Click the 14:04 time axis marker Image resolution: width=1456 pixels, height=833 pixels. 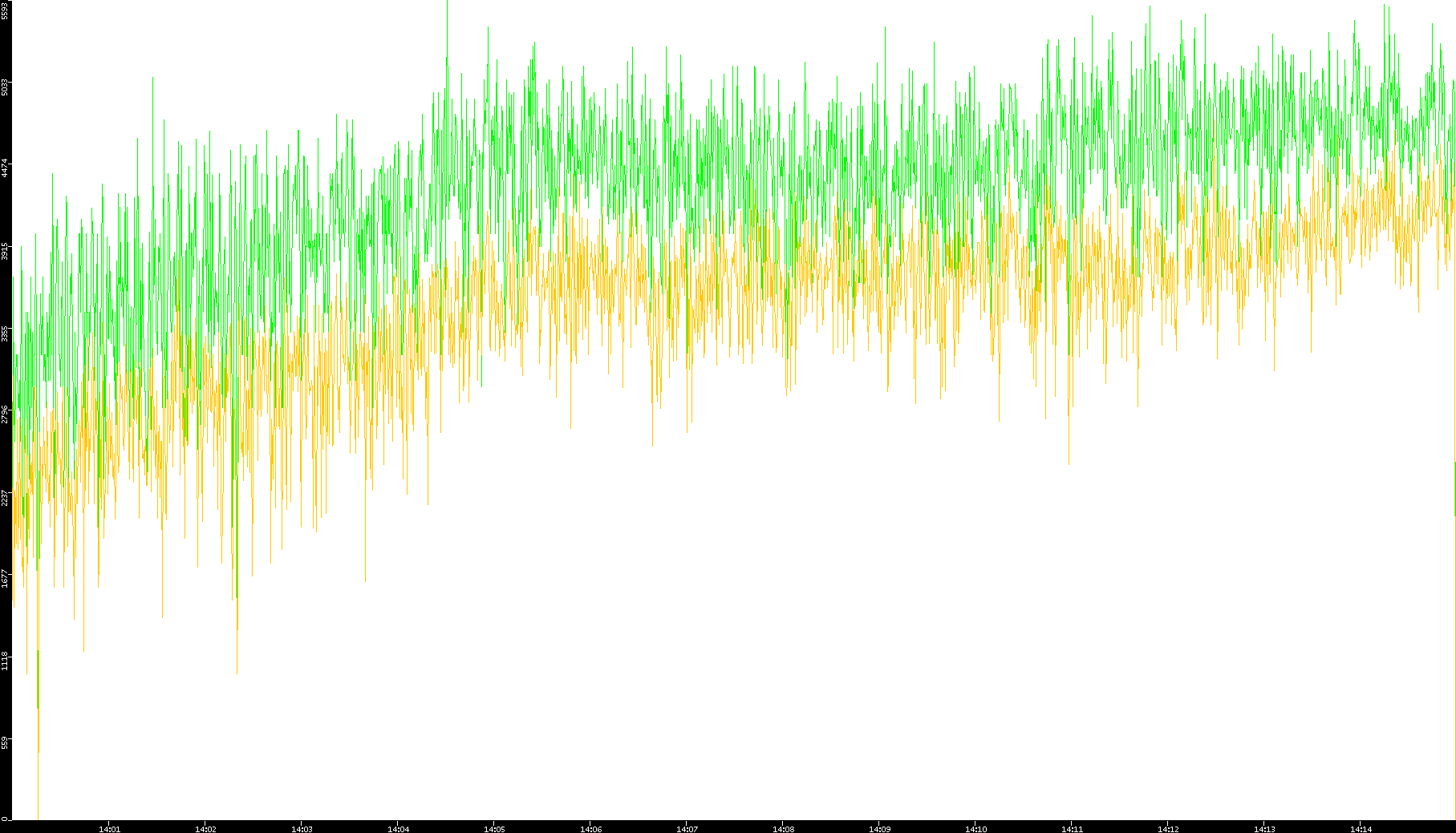pyautogui.click(x=398, y=829)
